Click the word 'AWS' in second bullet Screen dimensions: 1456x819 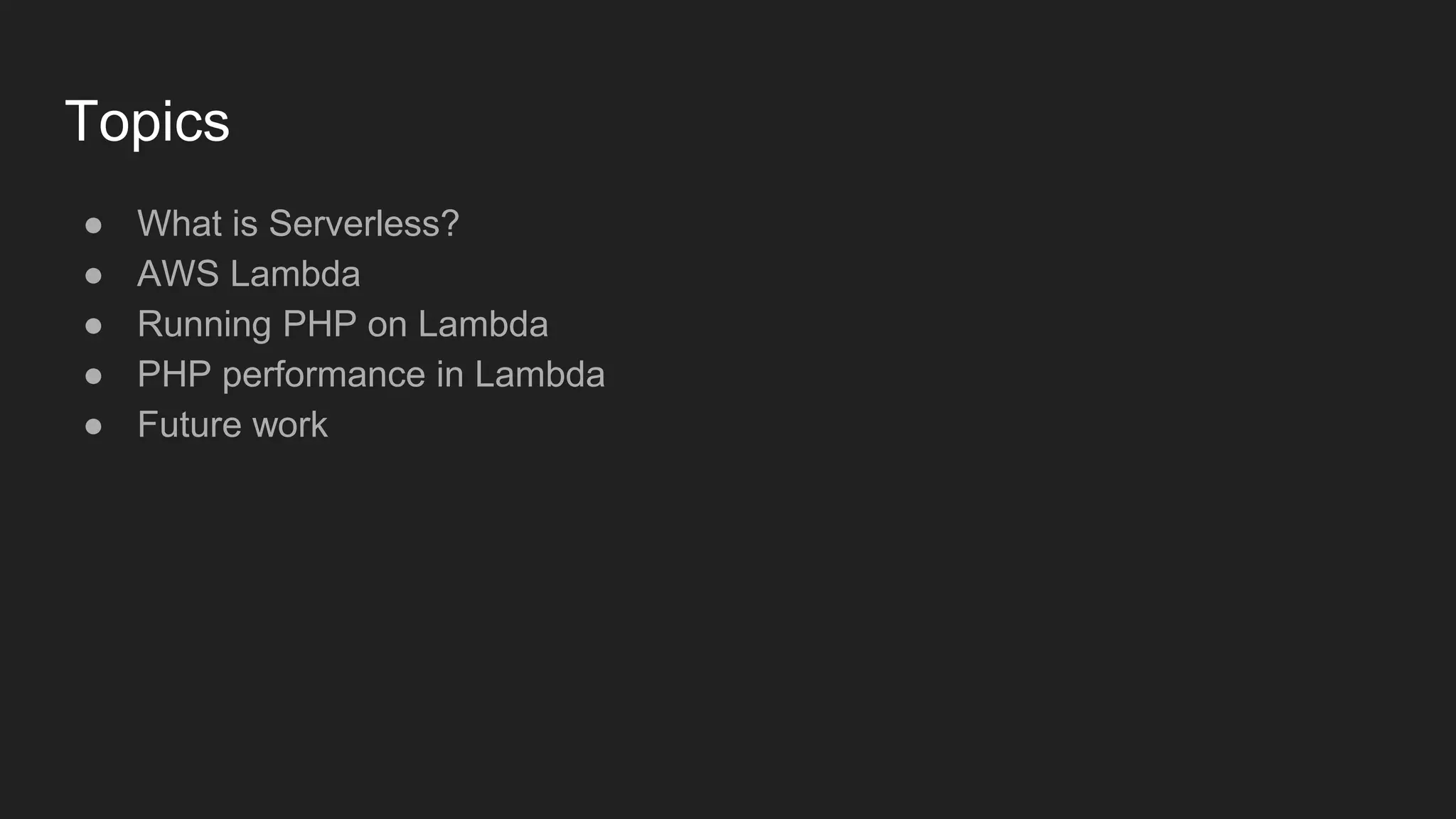point(178,274)
